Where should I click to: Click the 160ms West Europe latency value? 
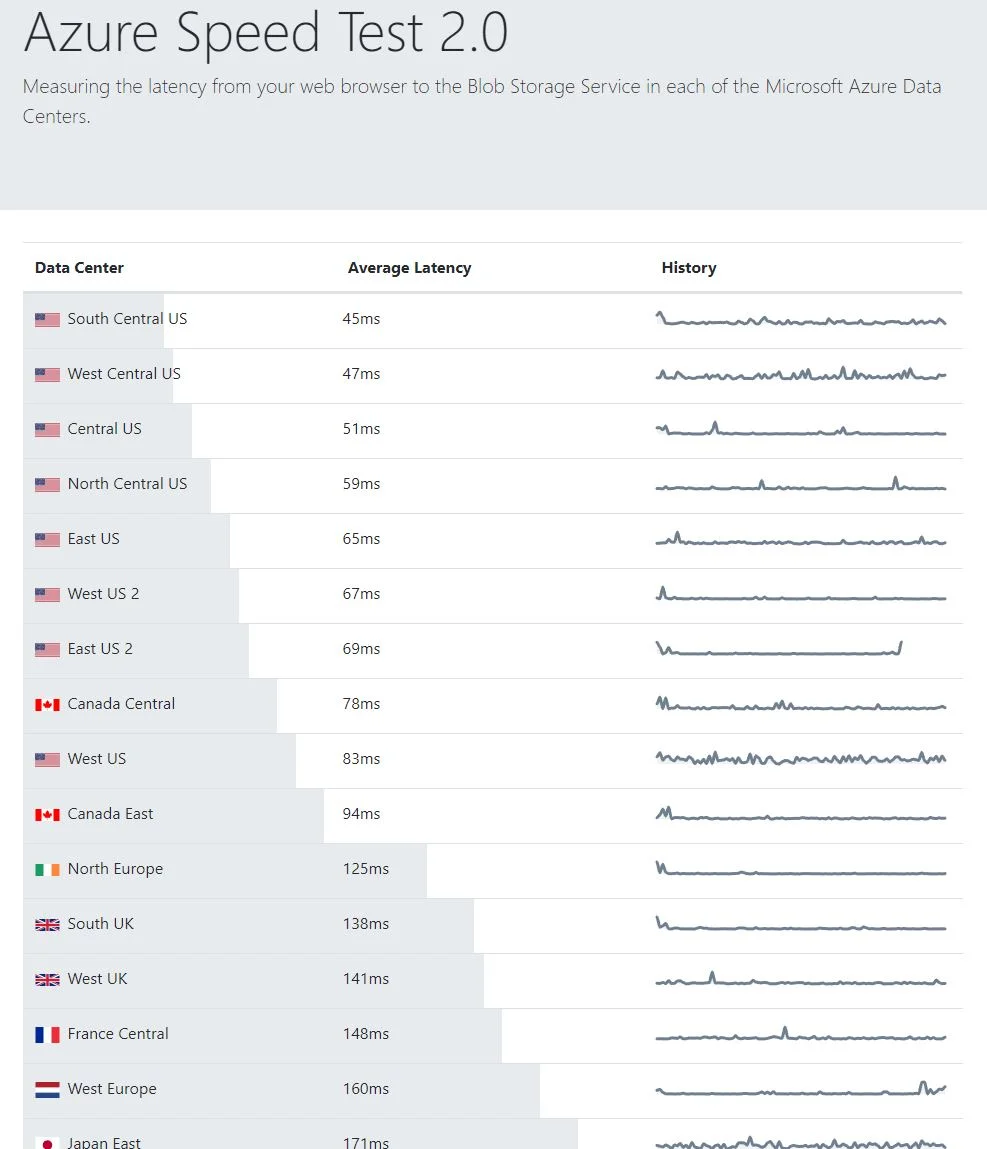tap(366, 1089)
